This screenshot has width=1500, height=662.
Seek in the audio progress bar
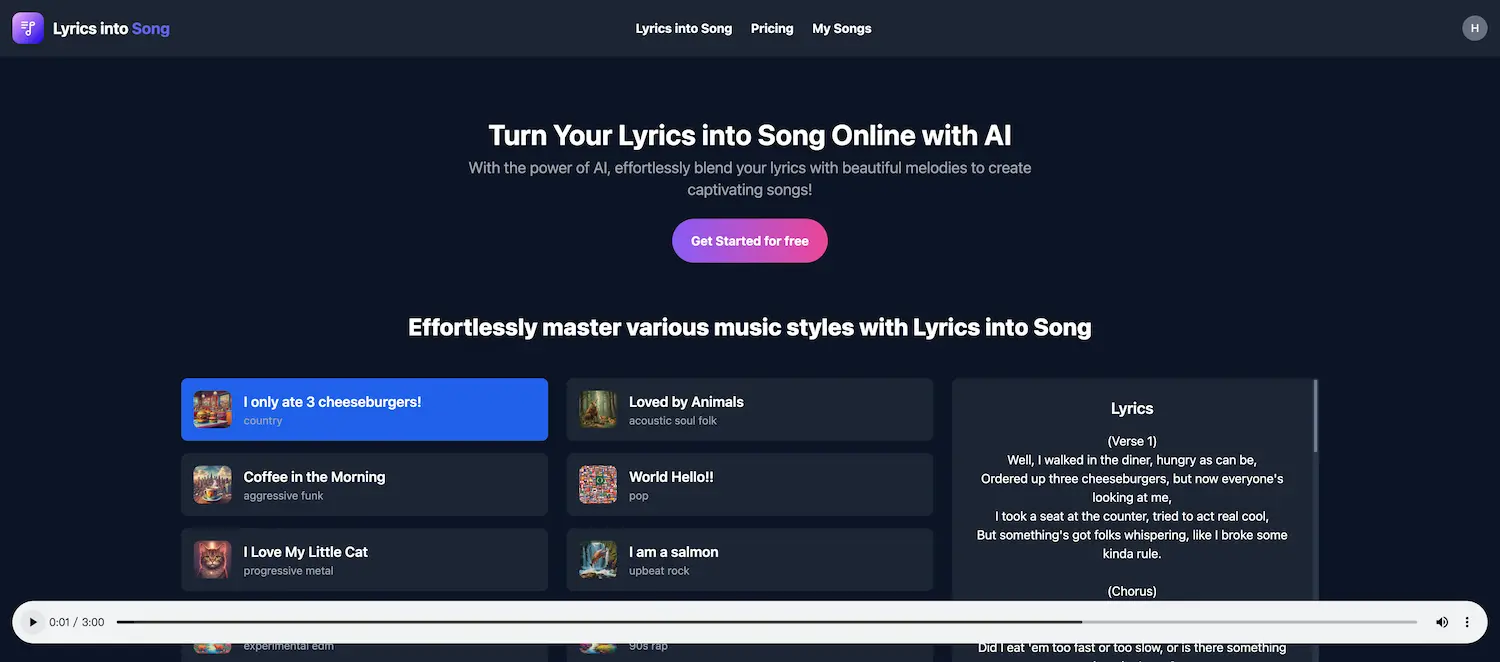[x=766, y=620]
